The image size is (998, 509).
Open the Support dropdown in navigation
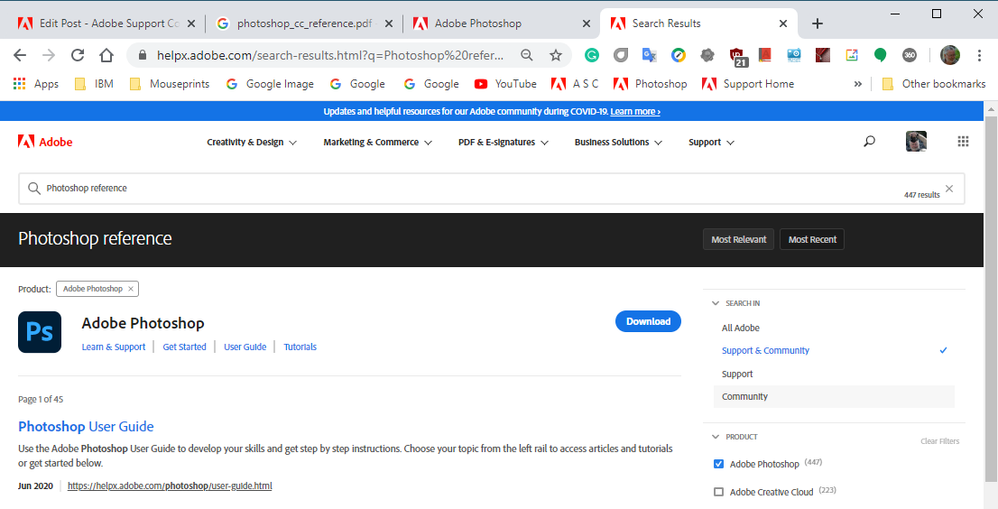(x=711, y=143)
